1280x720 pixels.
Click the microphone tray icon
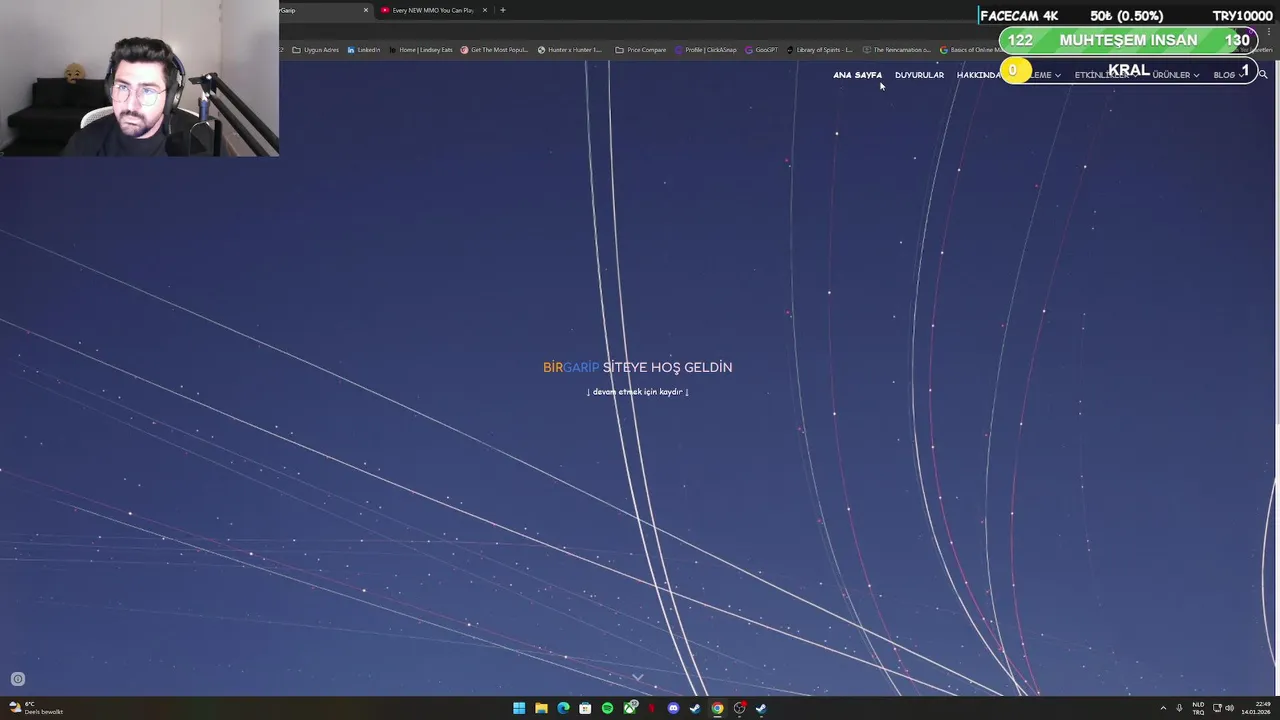click(1179, 708)
